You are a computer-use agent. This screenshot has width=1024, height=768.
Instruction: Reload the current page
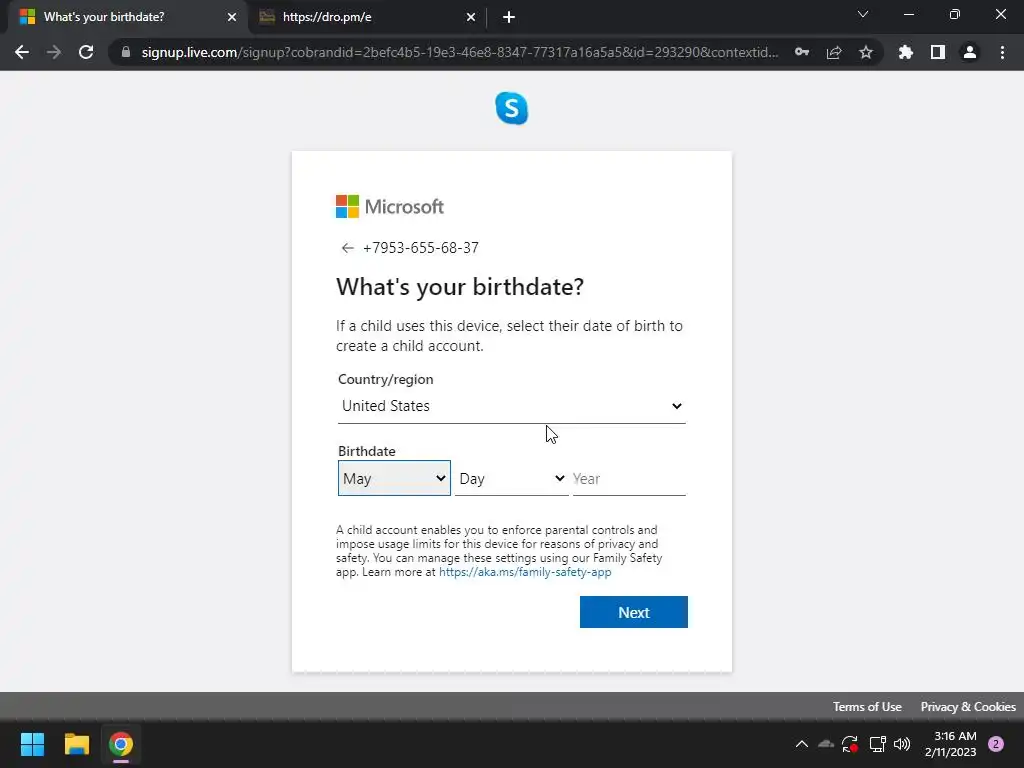(86, 52)
